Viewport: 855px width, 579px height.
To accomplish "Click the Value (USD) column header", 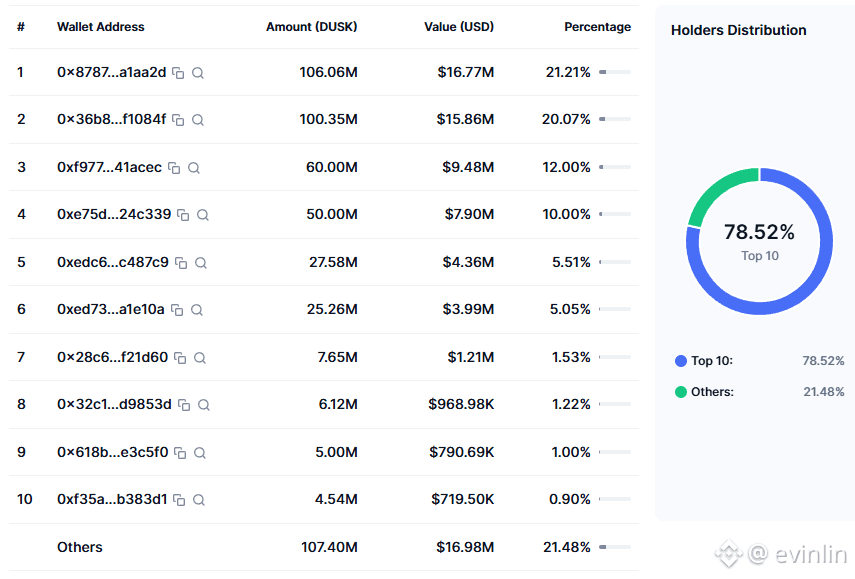I will pos(458,27).
